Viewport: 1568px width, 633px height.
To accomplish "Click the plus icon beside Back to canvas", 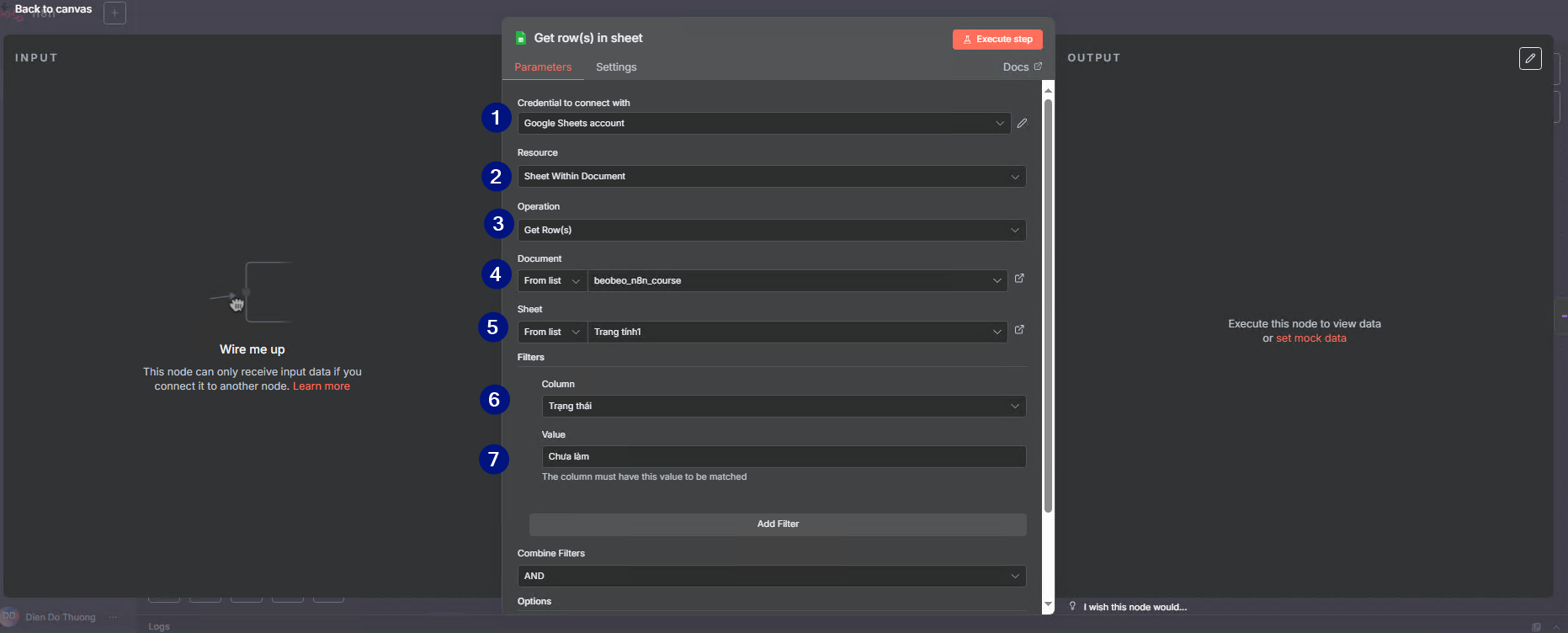I will pos(114,13).
